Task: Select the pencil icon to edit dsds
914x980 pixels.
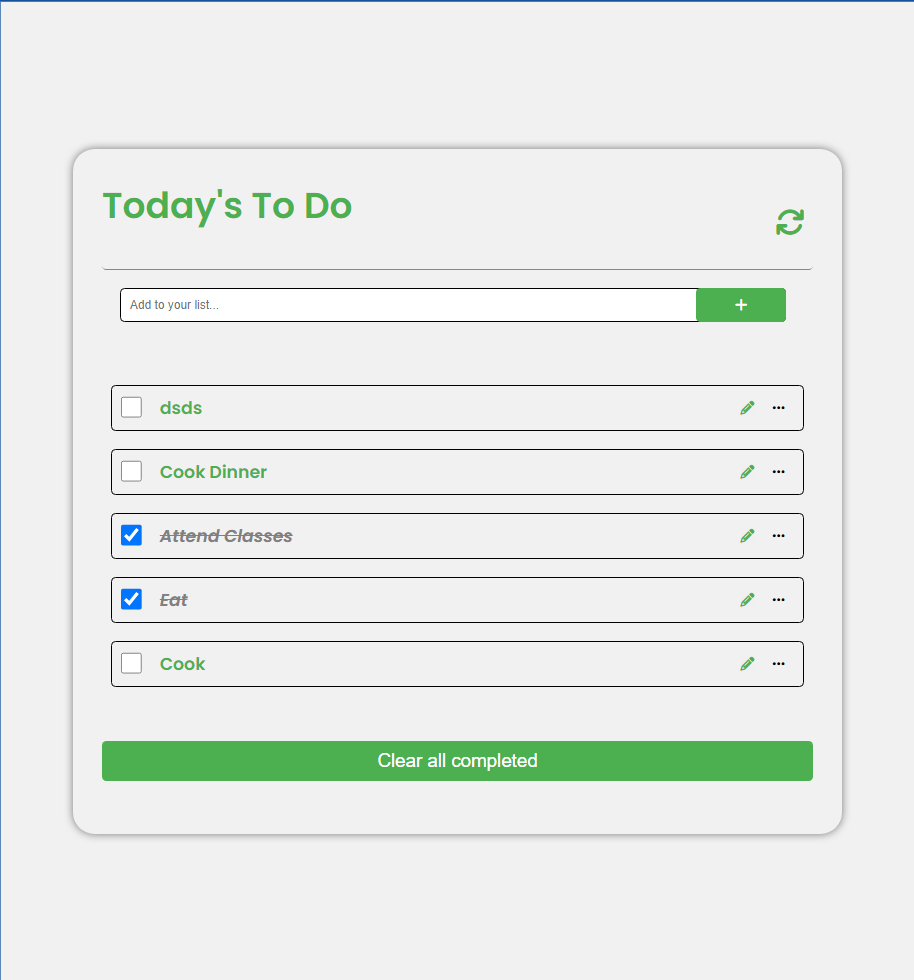Action: [x=747, y=407]
